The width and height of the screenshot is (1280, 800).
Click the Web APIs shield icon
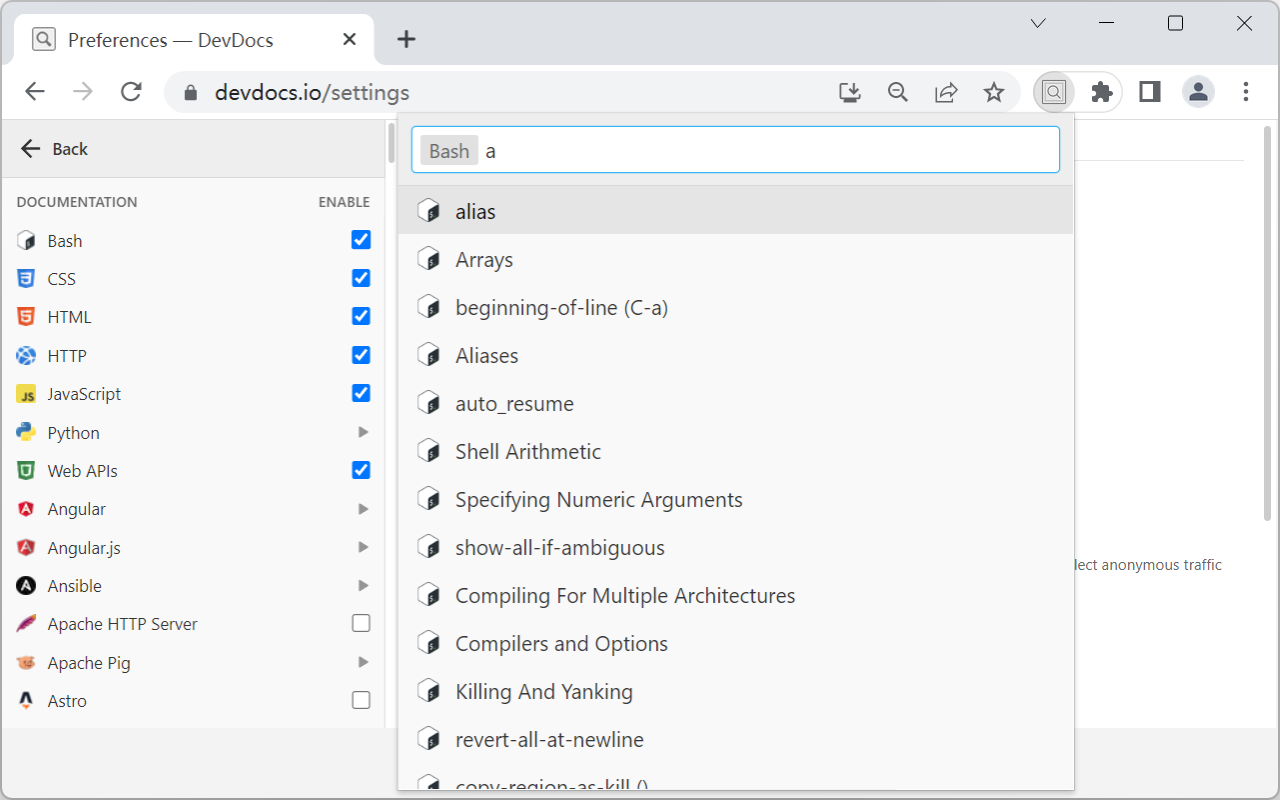pyautogui.click(x=25, y=470)
